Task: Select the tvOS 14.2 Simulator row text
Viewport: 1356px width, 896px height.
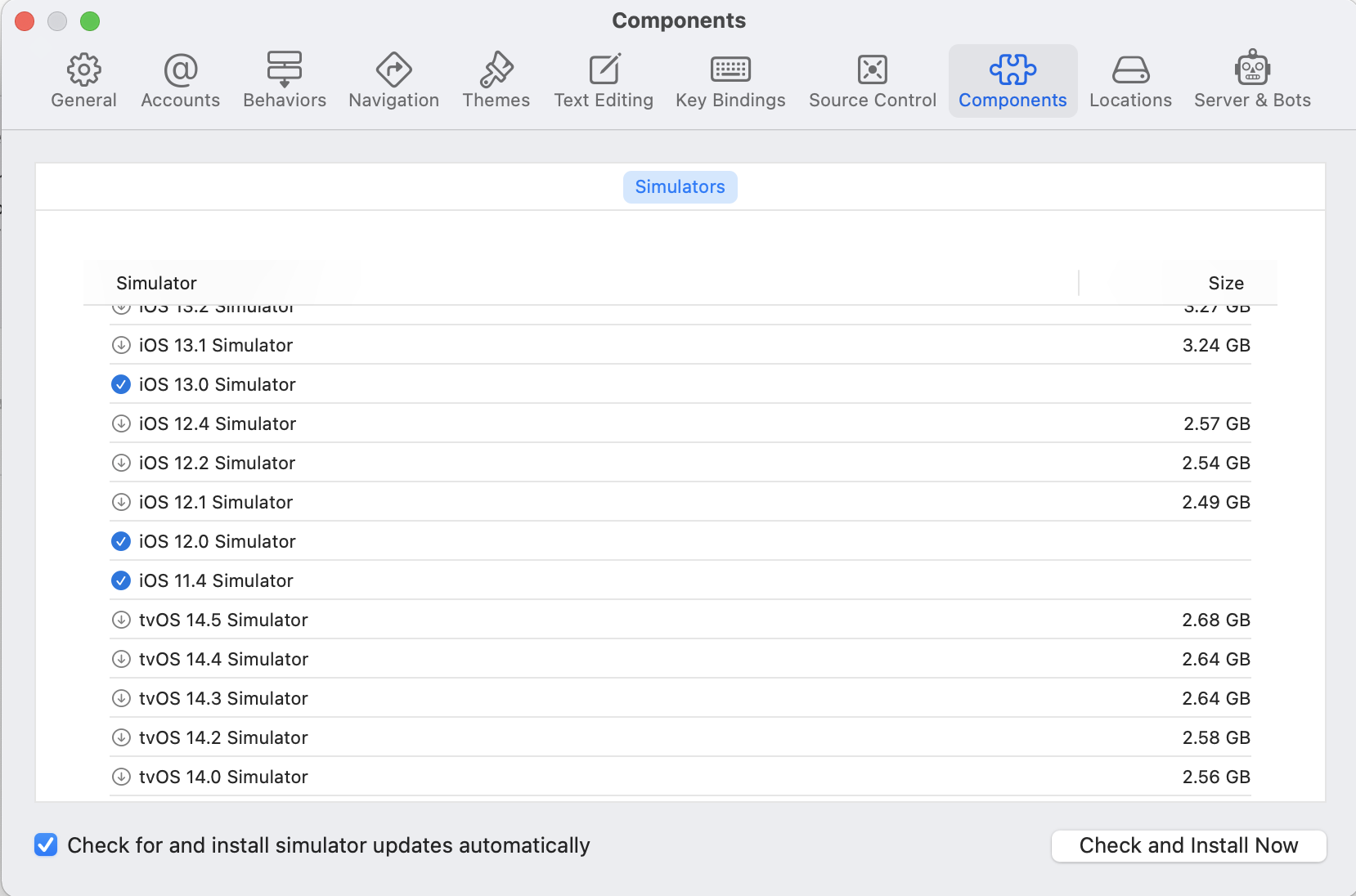Action: click(x=223, y=737)
